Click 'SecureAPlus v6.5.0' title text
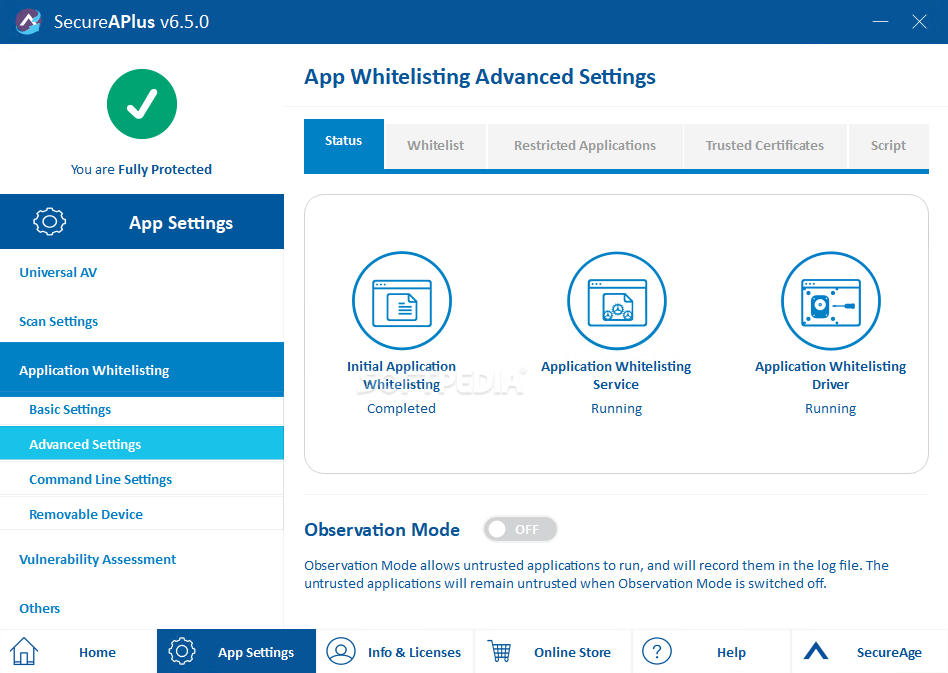 131,22
